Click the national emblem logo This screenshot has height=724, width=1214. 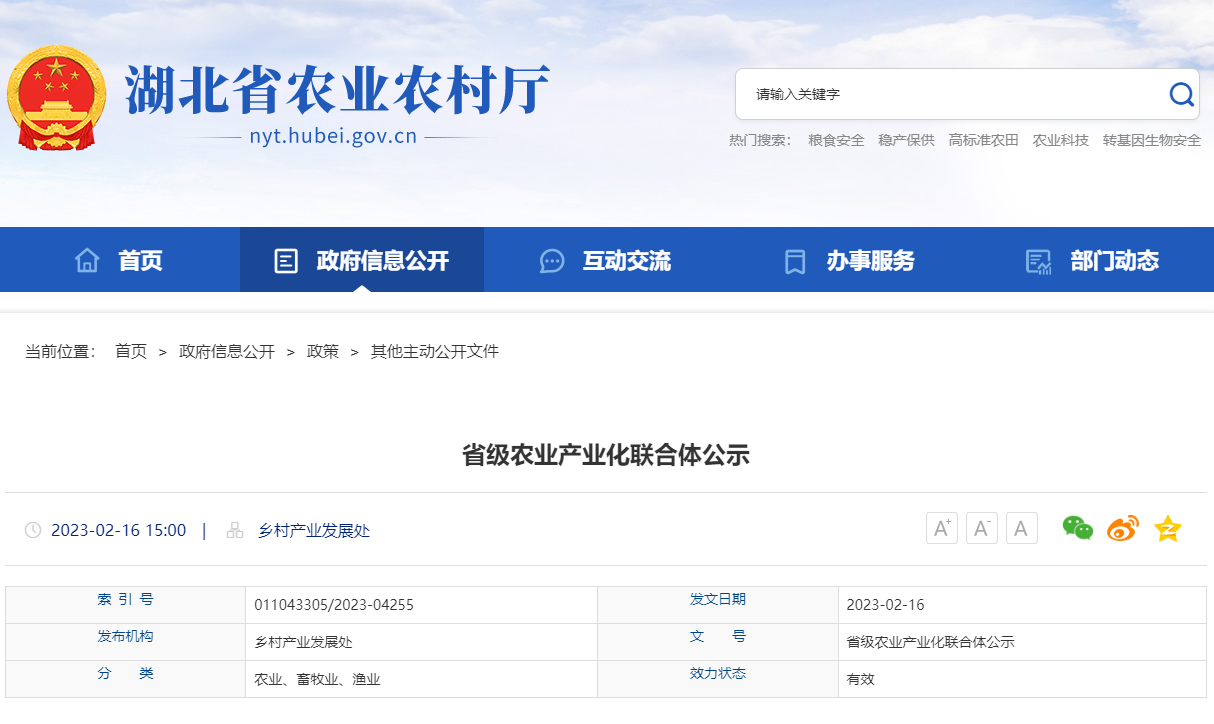click(56, 97)
